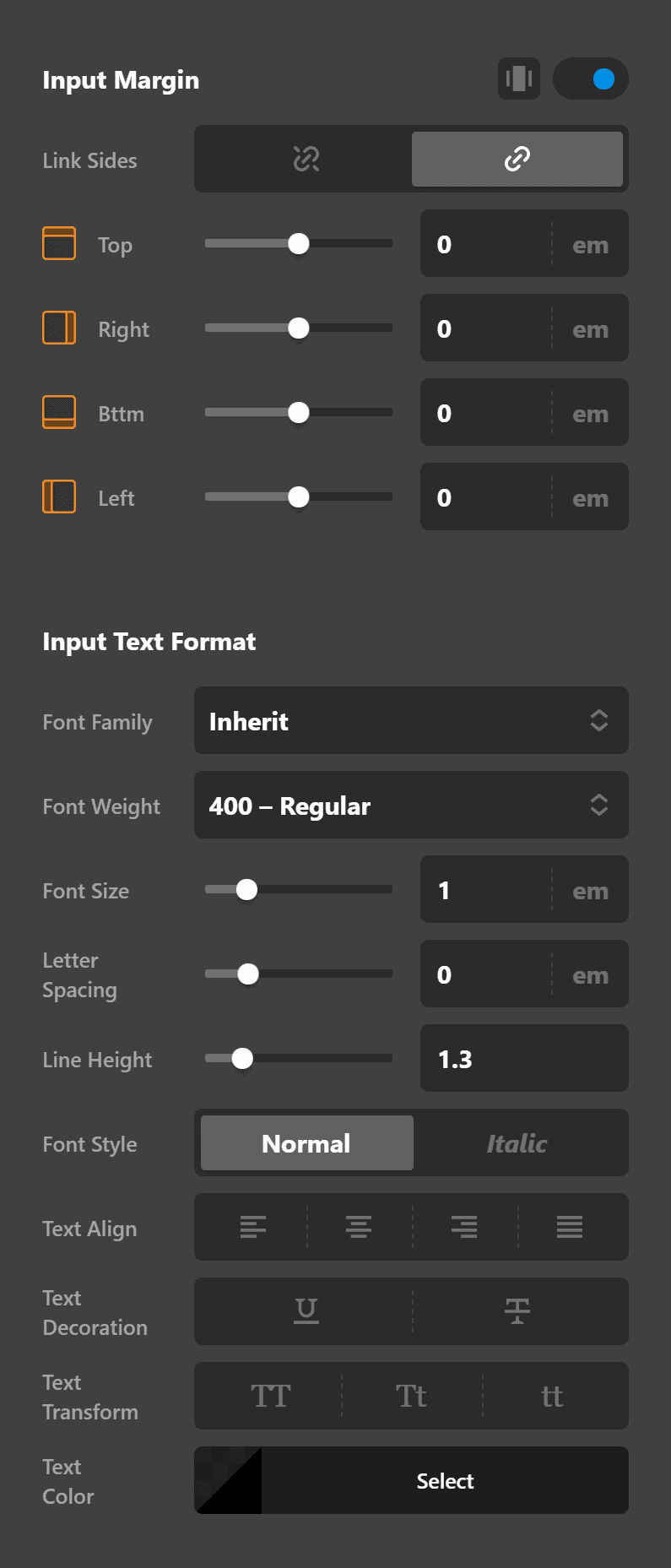Select Normal font style
Screen dimensions: 671x1568
[x=306, y=1143]
